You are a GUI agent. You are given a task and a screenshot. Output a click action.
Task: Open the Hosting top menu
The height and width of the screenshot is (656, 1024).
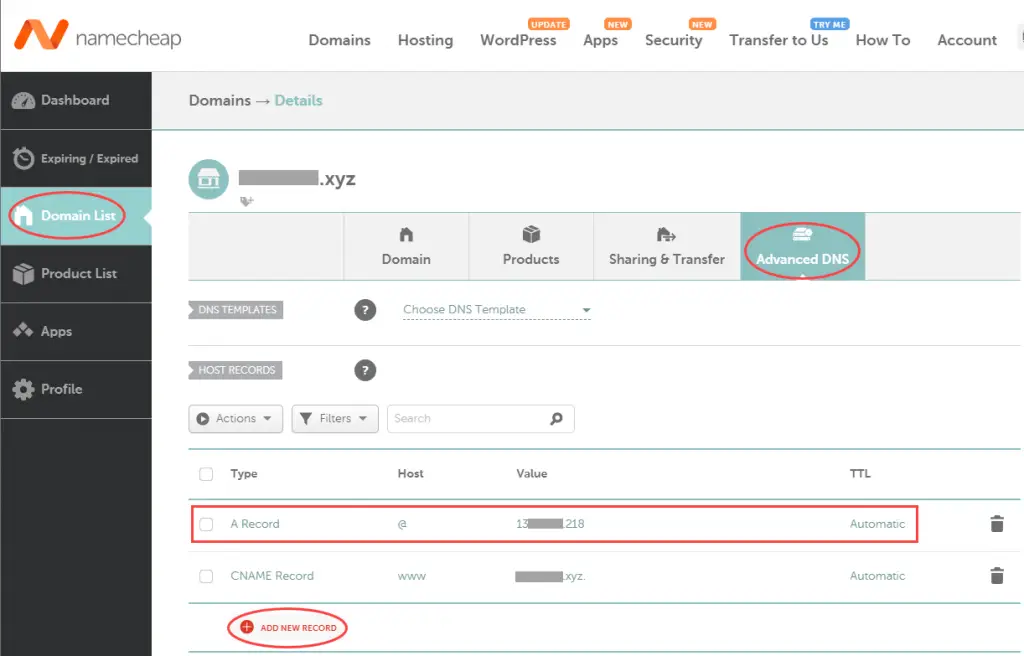point(425,41)
